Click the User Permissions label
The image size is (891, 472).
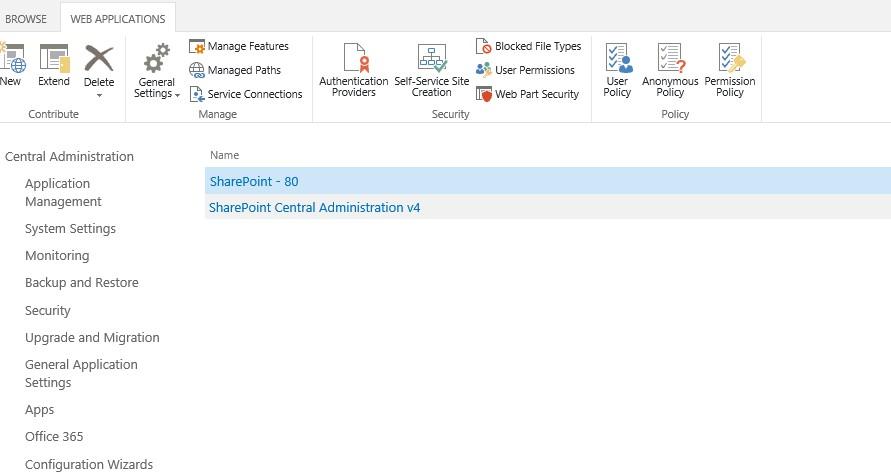[x=535, y=70]
